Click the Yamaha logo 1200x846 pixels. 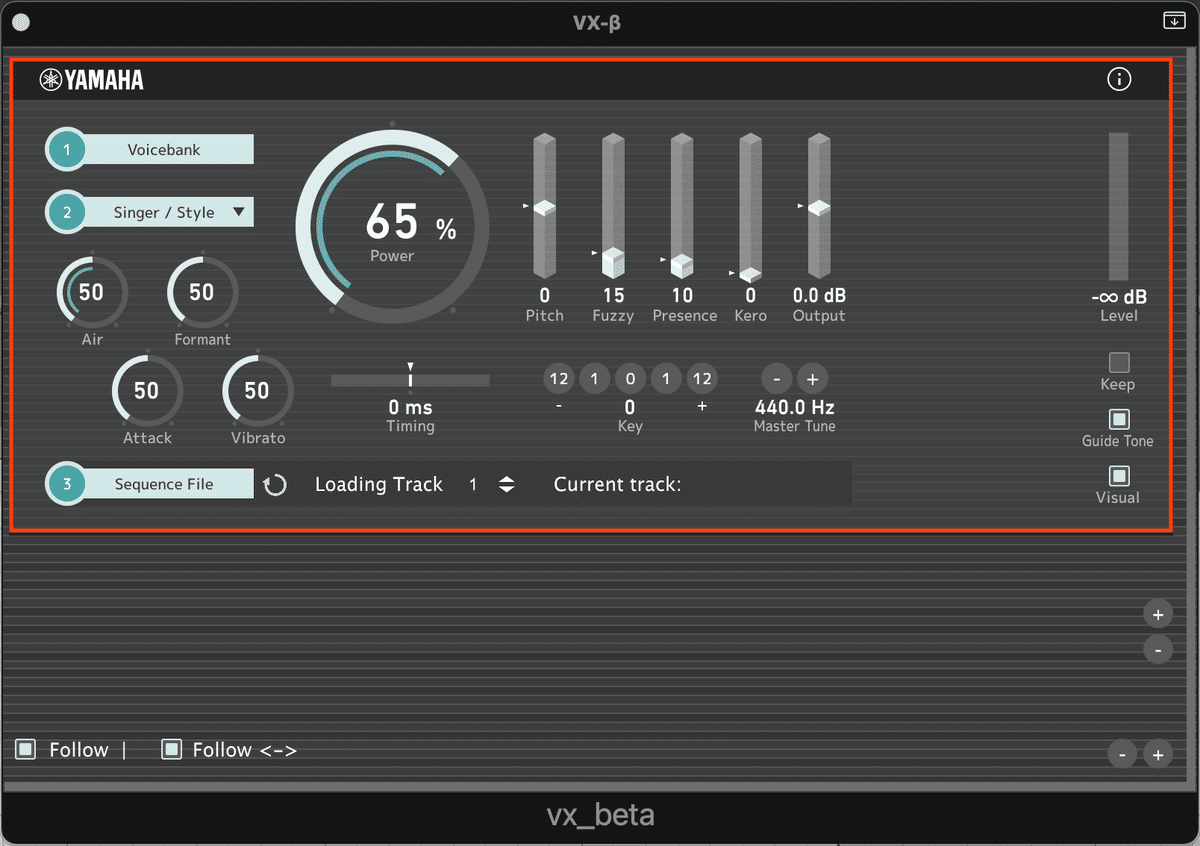coord(92,80)
